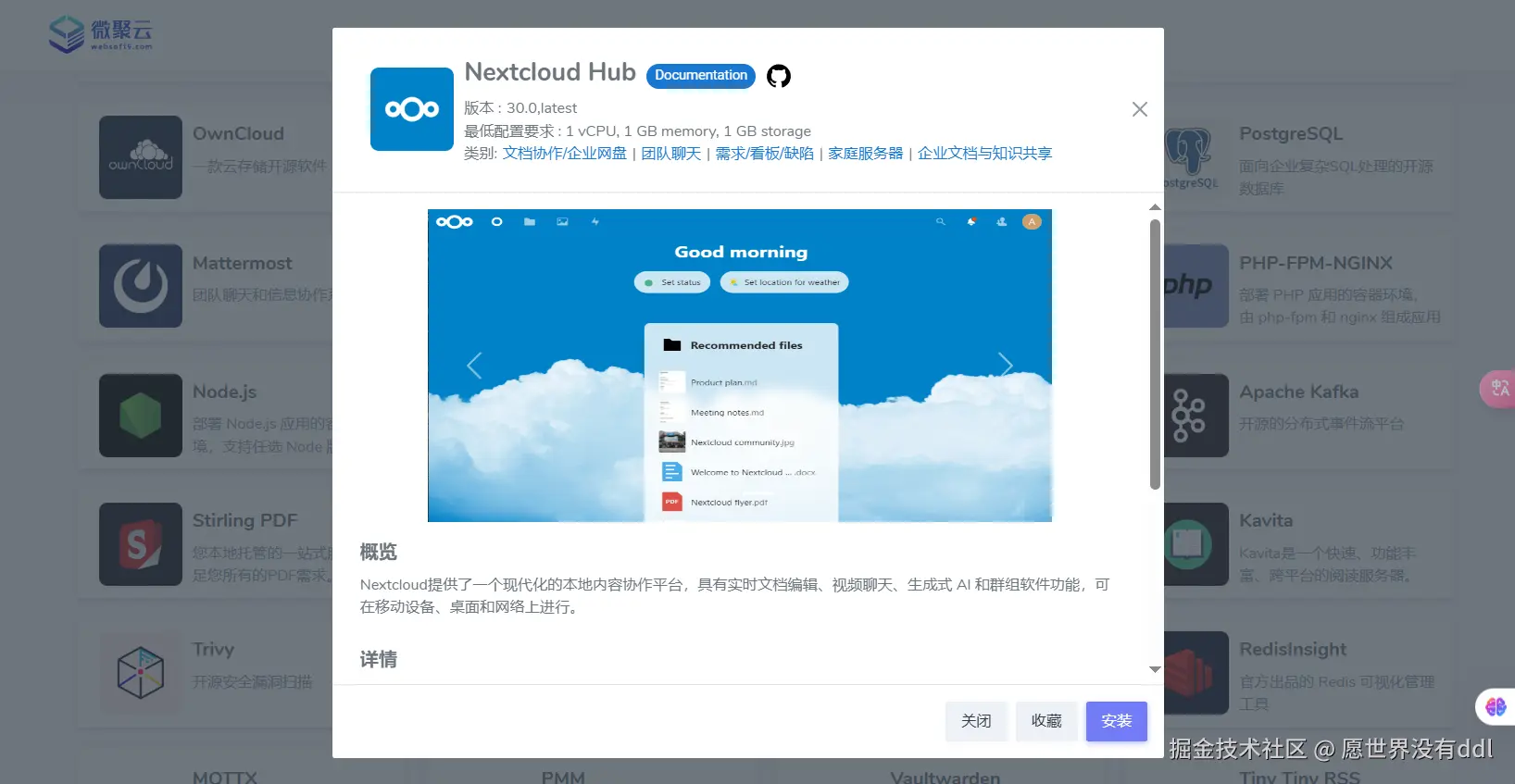
Task: Open the RedisInsight app icon
Action: [1196, 673]
